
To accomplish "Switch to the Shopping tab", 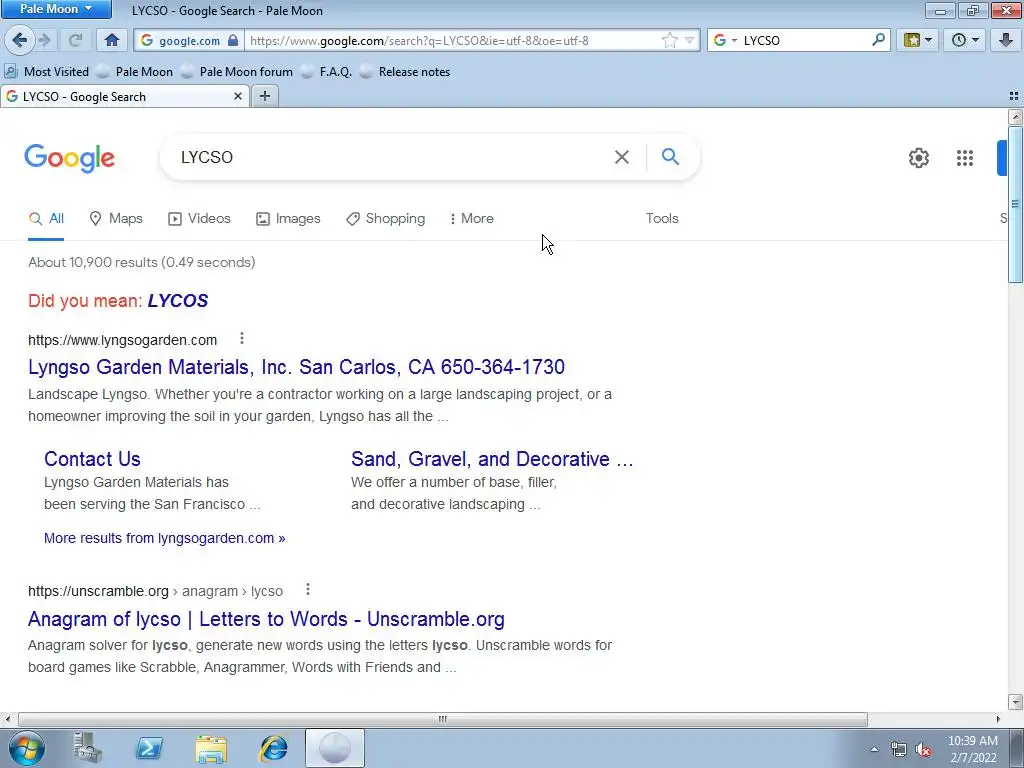I will coord(385,219).
